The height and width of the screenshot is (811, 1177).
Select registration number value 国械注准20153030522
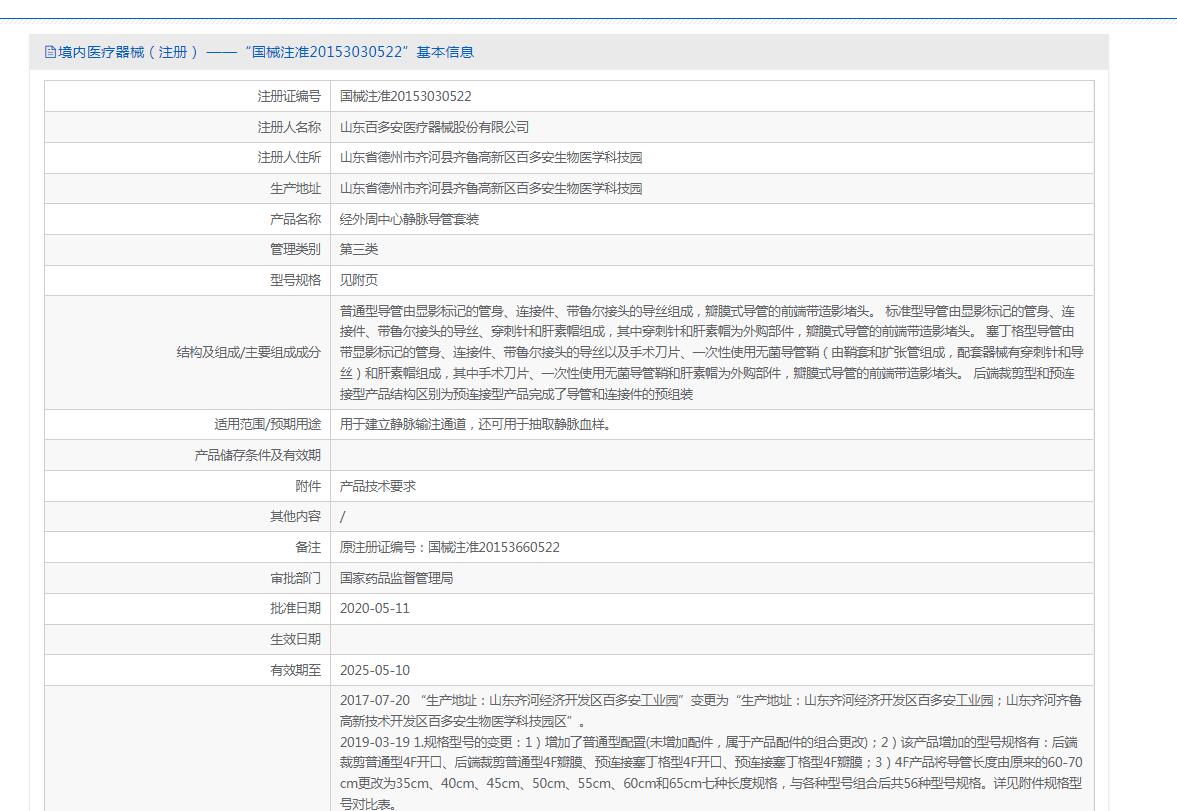405,96
